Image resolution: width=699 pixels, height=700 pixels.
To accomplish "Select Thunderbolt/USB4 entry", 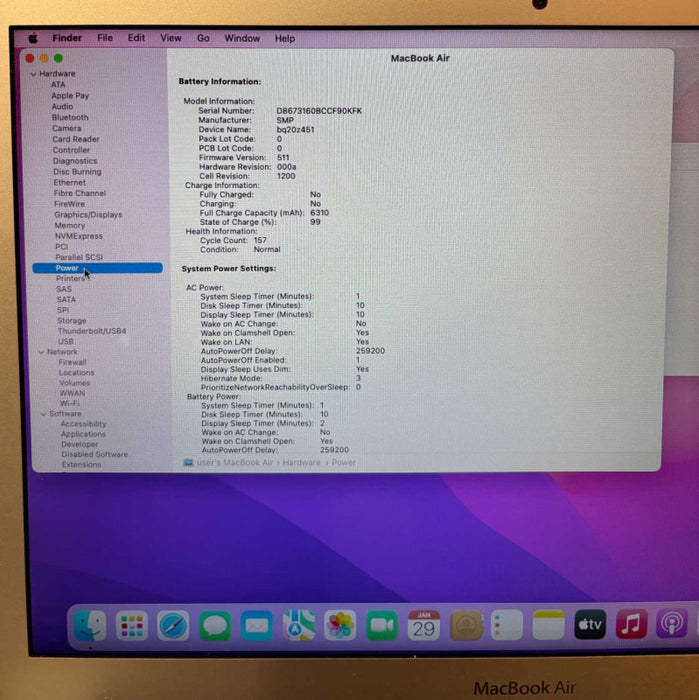I will (x=92, y=331).
